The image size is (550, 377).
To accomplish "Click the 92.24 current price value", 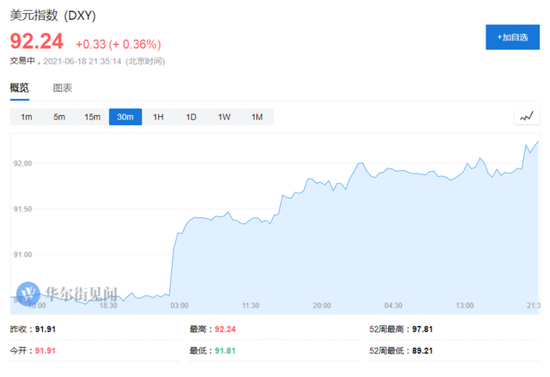I will coord(36,41).
